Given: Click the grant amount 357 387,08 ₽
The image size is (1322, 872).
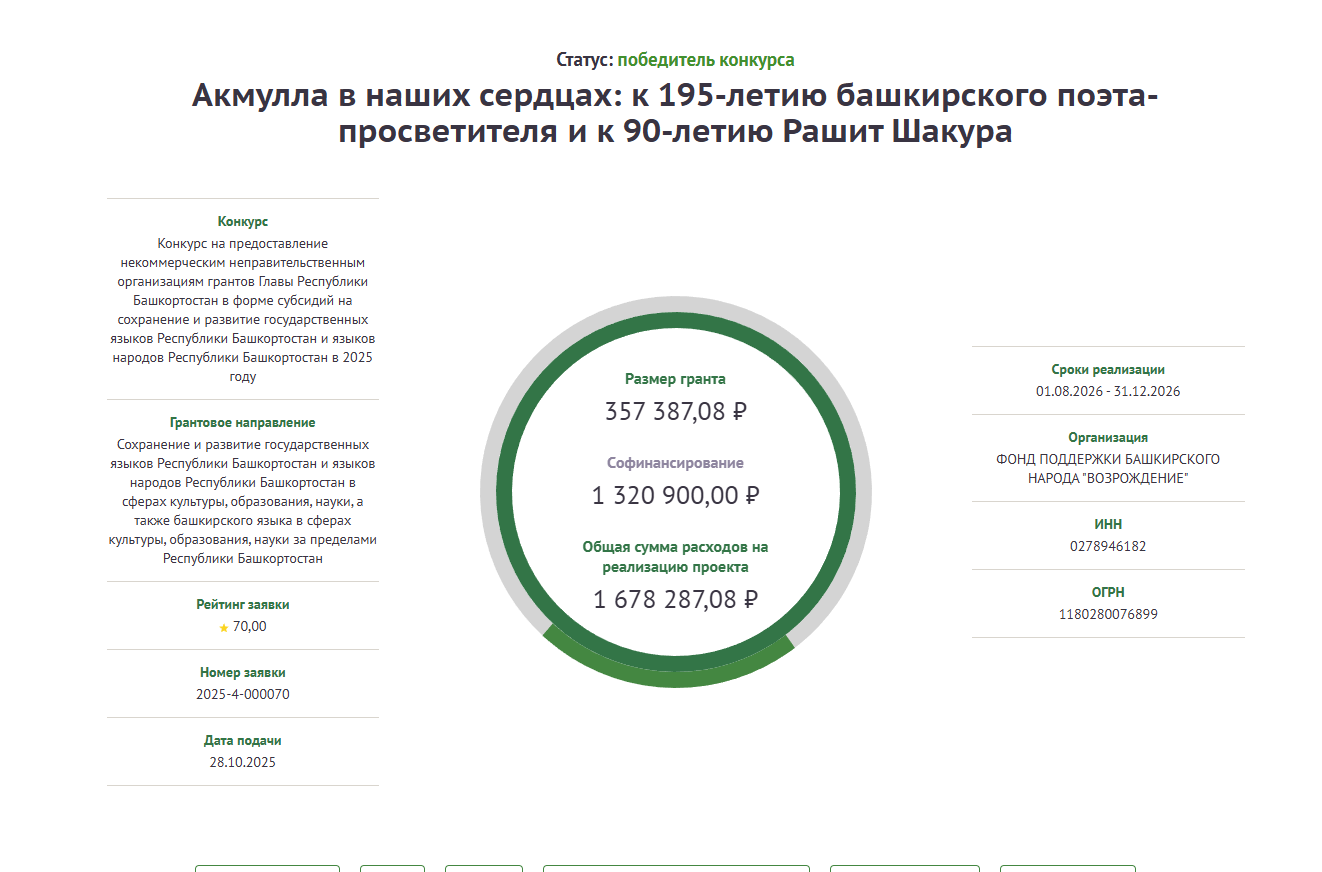Looking at the screenshot, I should [675, 411].
